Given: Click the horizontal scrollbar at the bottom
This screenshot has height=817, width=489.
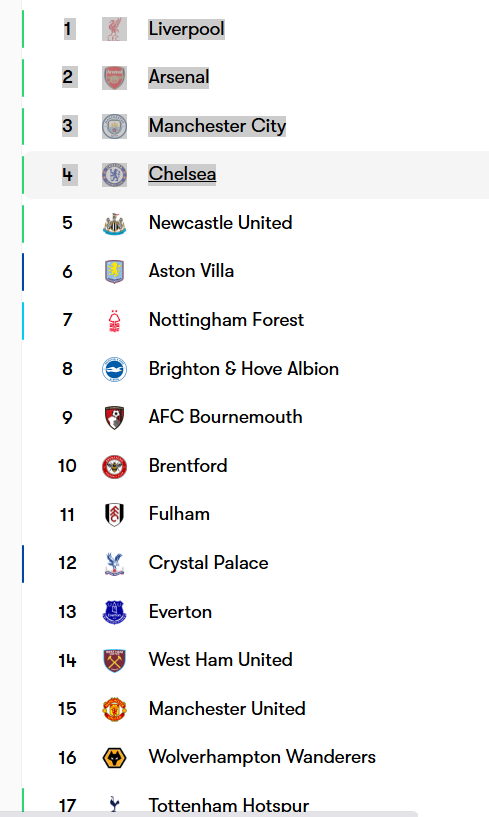Looking at the screenshot, I should click(x=209, y=814).
